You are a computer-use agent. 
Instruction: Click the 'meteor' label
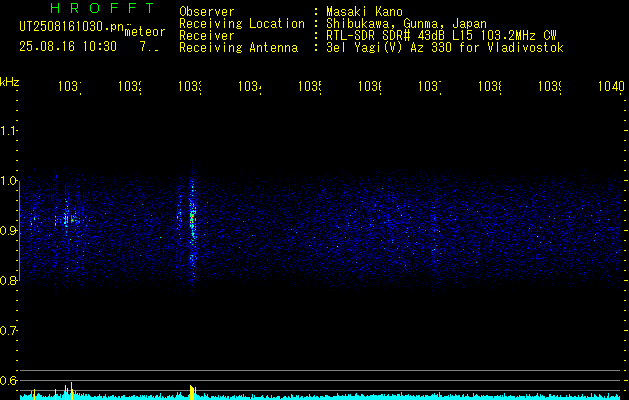[145, 32]
